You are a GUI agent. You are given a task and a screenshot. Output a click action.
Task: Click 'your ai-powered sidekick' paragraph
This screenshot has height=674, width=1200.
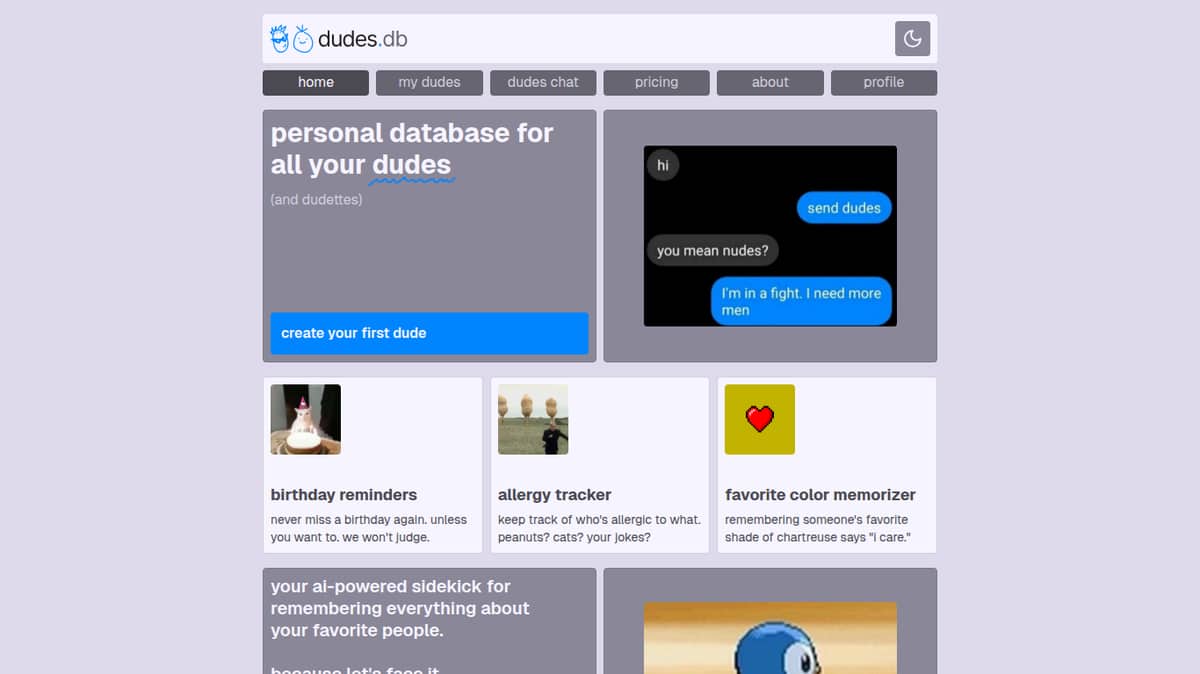400,608
